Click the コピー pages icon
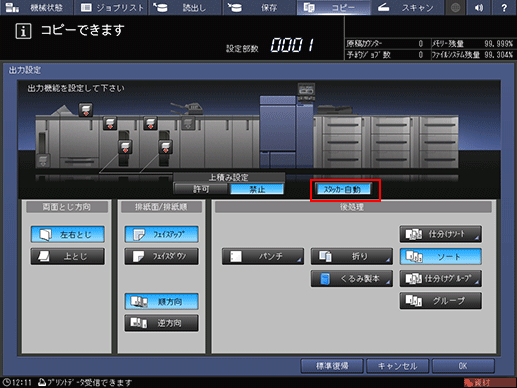The image size is (517, 388). 309,7
